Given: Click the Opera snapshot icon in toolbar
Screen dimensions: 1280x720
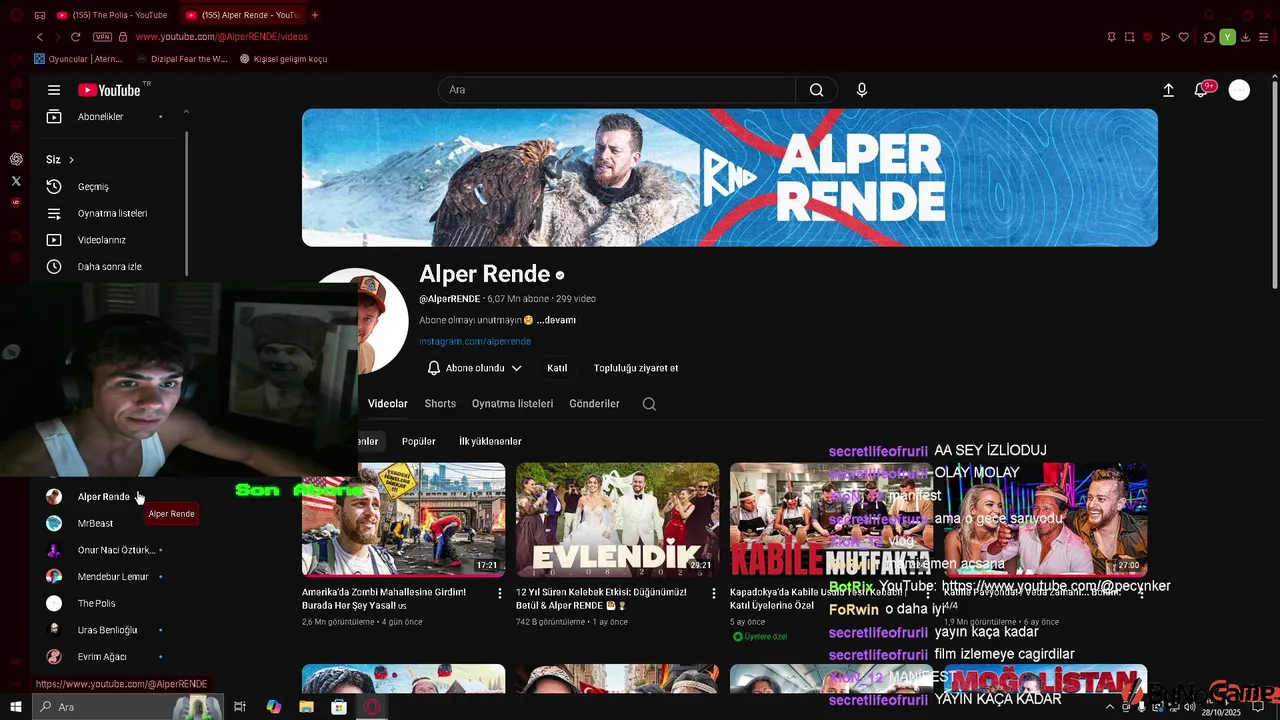Looking at the screenshot, I should click(x=1130, y=37).
